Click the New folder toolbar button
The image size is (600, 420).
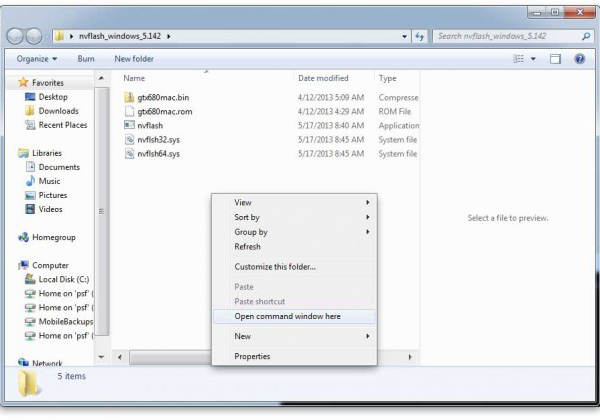134,59
